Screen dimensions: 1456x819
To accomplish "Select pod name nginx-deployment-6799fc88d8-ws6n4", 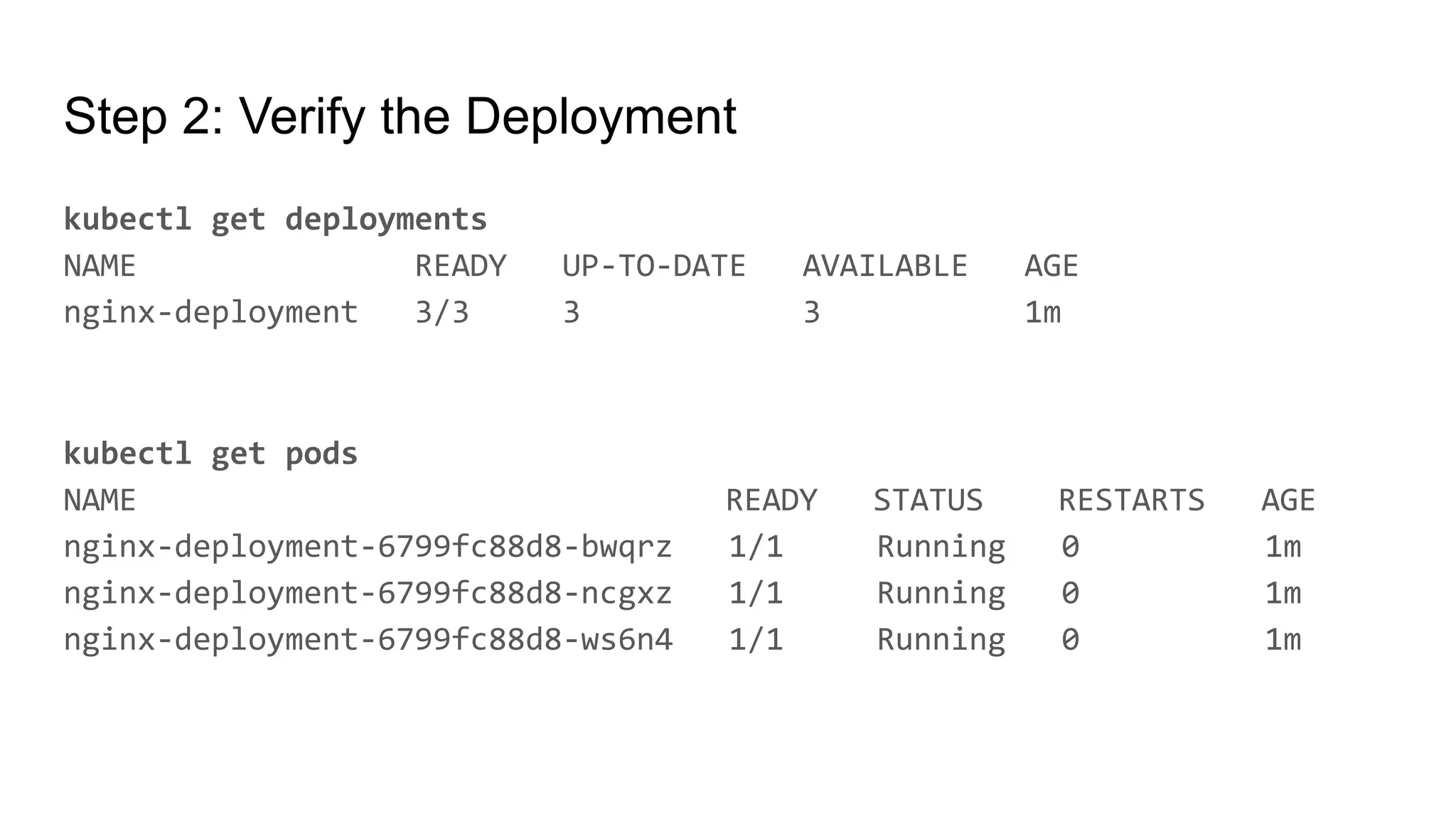I will [x=368, y=640].
